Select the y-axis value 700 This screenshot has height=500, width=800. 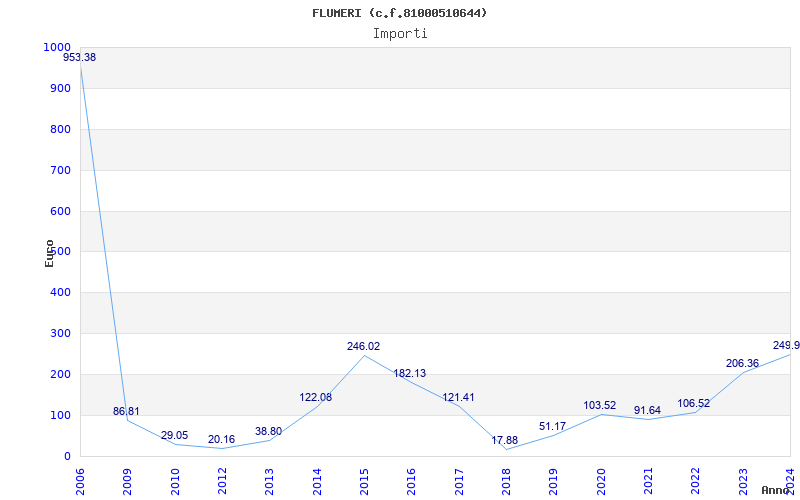pyautogui.click(x=60, y=170)
